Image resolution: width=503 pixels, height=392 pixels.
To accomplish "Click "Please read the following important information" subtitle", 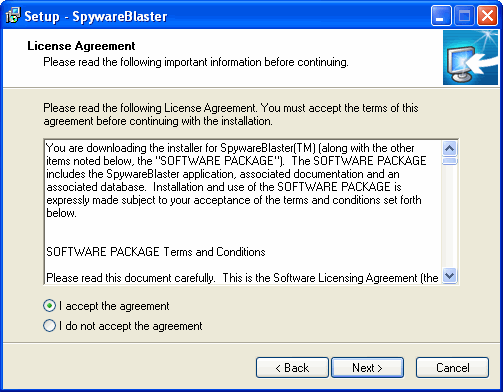I will click(x=196, y=62).
